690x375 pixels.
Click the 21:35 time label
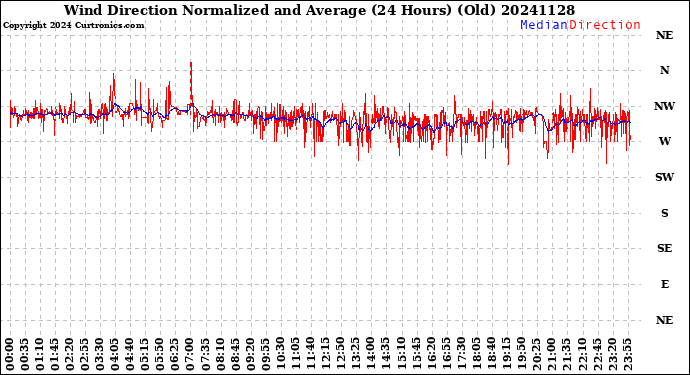[566, 355]
